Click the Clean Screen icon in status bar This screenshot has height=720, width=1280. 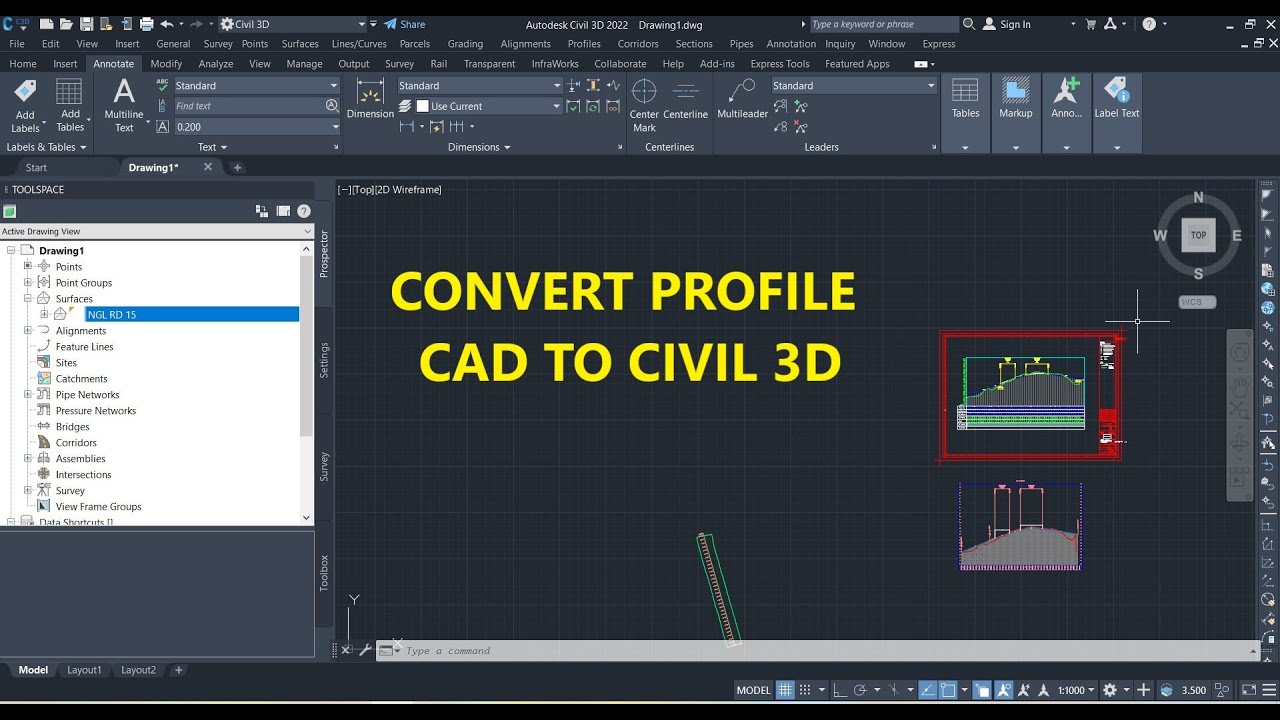[x=1248, y=690]
